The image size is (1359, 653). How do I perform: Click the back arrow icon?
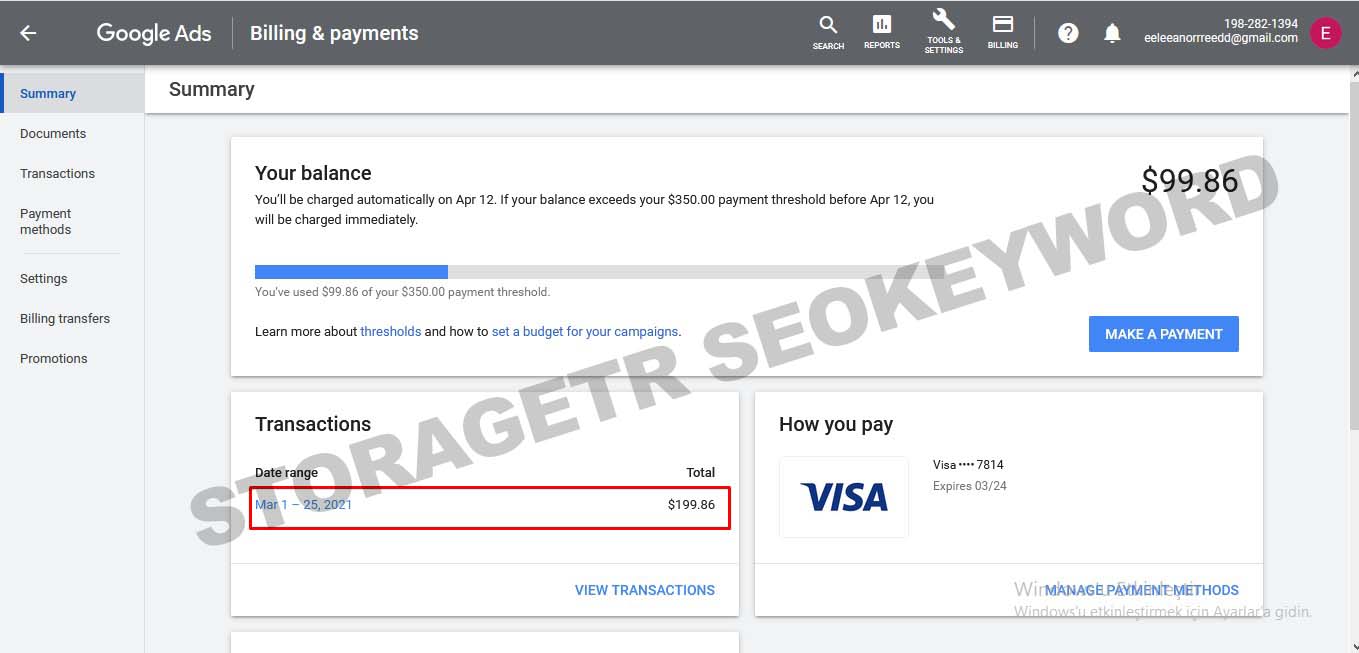[x=28, y=33]
